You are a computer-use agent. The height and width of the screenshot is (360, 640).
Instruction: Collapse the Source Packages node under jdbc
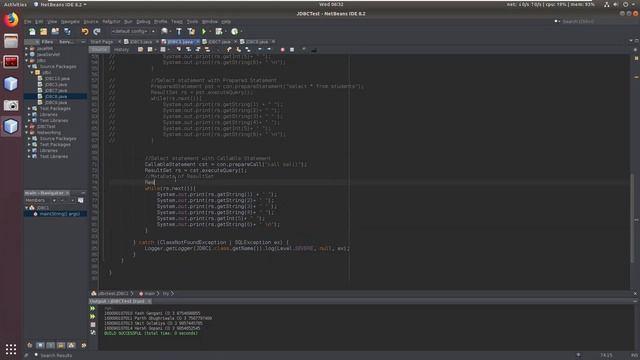[29, 66]
